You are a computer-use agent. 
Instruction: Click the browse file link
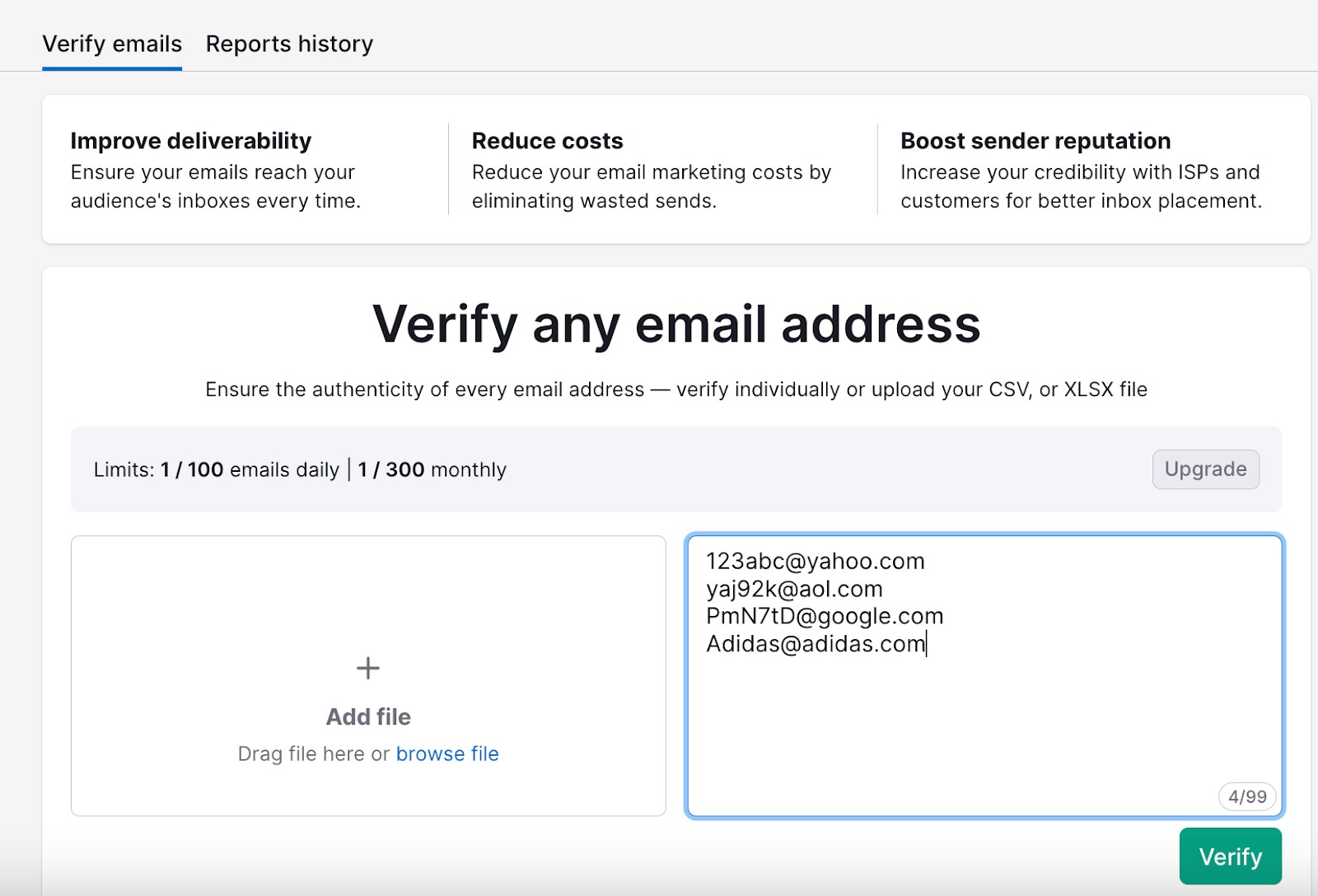tap(447, 754)
